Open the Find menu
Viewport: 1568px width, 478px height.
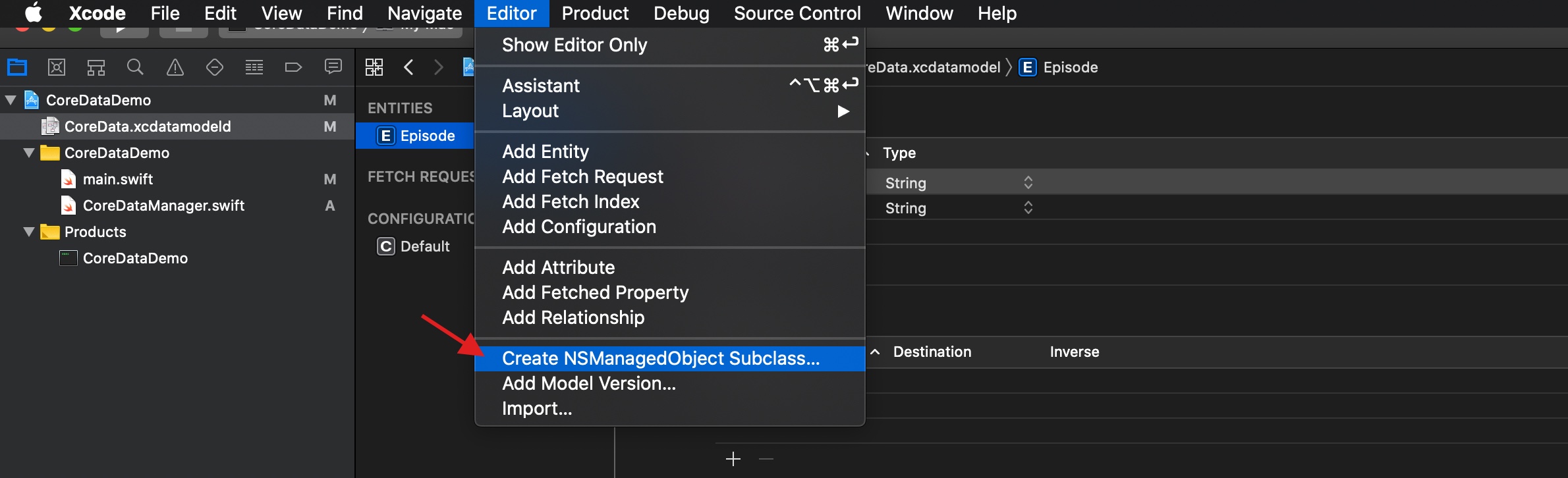click(345, 13)
